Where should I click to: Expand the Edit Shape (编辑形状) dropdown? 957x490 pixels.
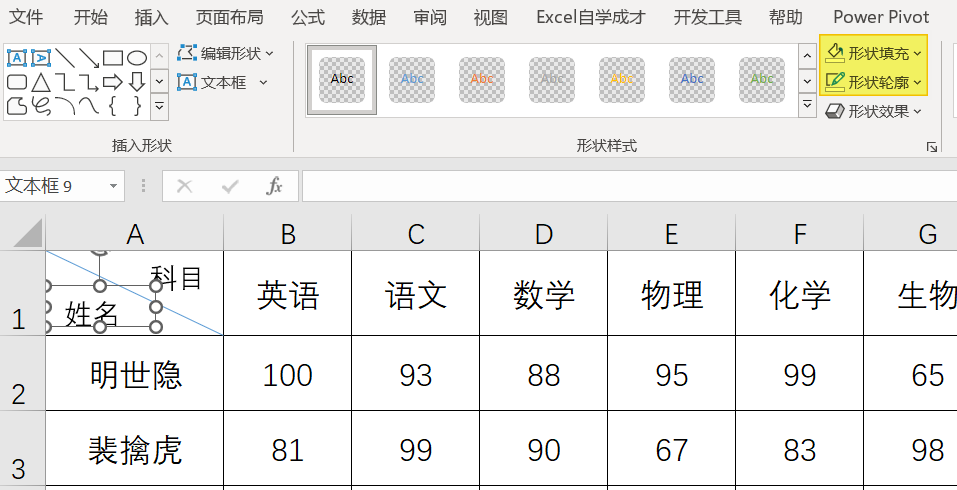coord(270,54)
